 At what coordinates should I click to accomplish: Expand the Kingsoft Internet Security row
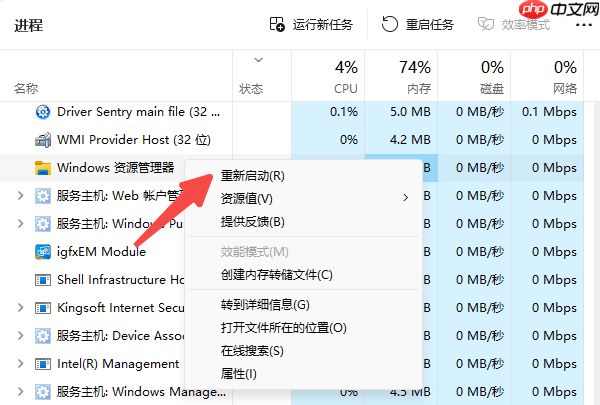pyautogui.click(x=21, y=308)
